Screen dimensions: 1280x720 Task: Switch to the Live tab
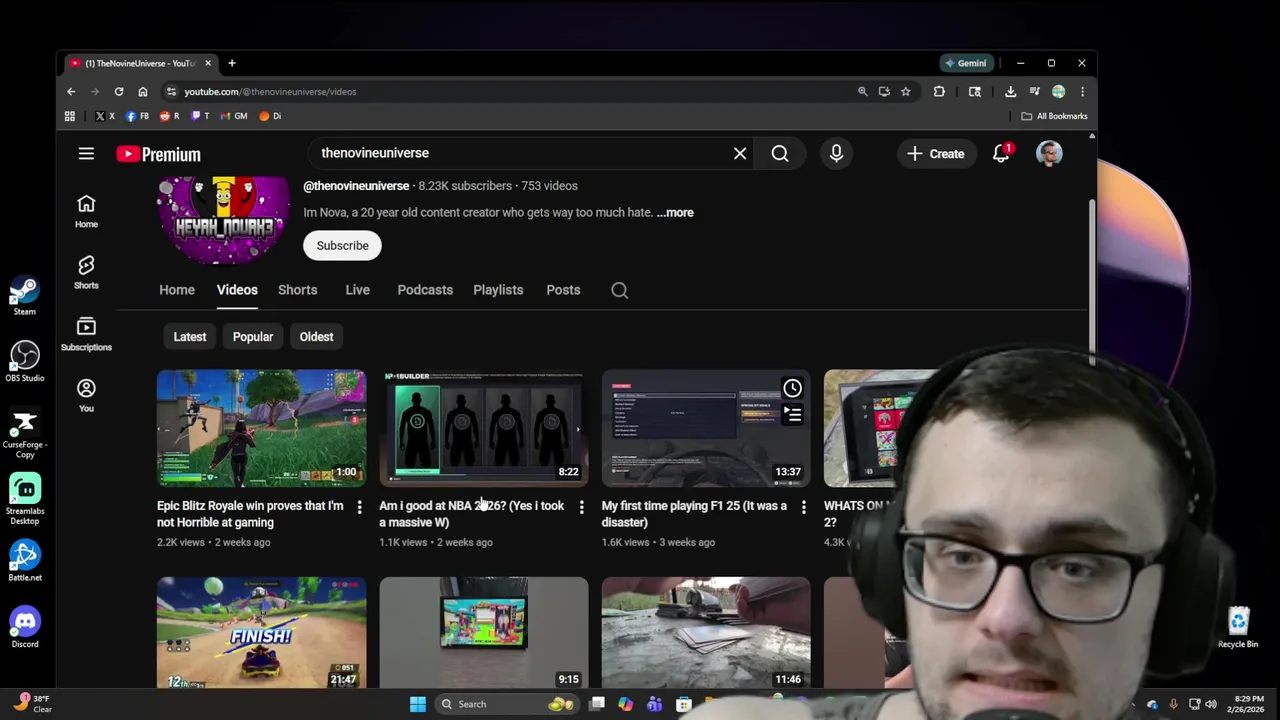tap(357, 290)
